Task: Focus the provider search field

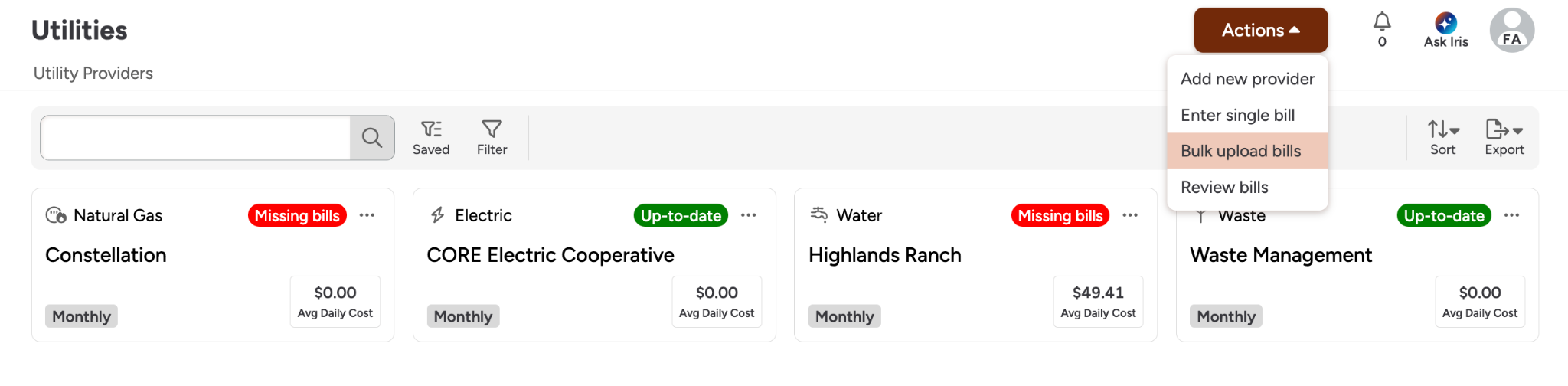Action: (x=195, y=138)
